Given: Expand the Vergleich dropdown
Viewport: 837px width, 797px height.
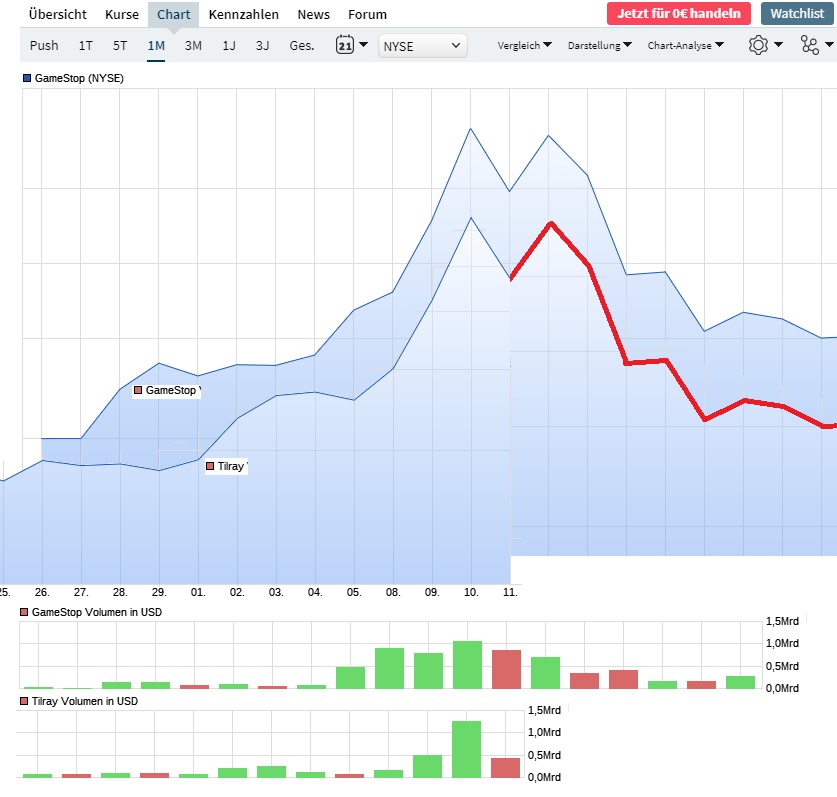Looking at the screenshot, I should [525, 45].
